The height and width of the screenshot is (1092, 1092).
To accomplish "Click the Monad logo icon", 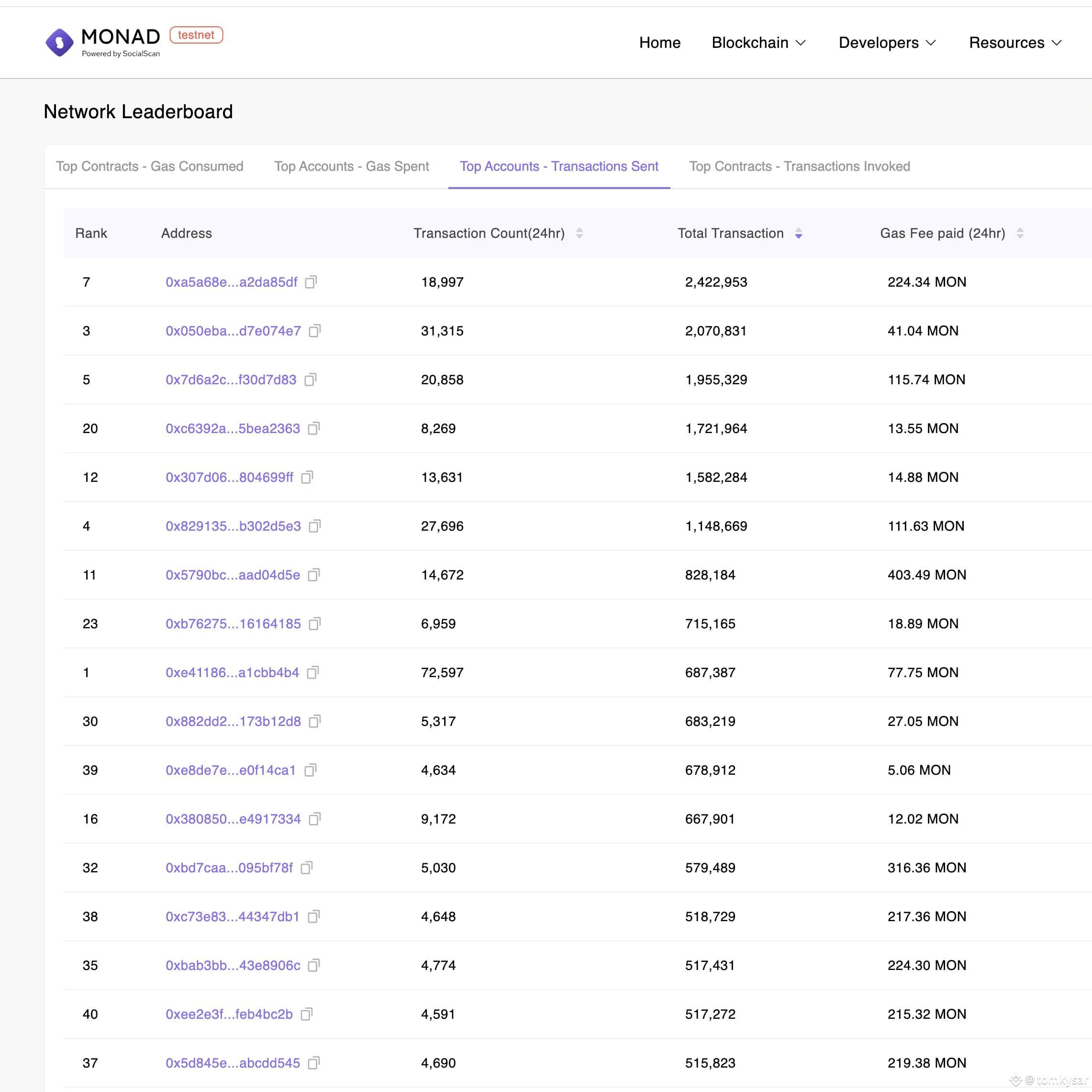I will click(59, 43).
